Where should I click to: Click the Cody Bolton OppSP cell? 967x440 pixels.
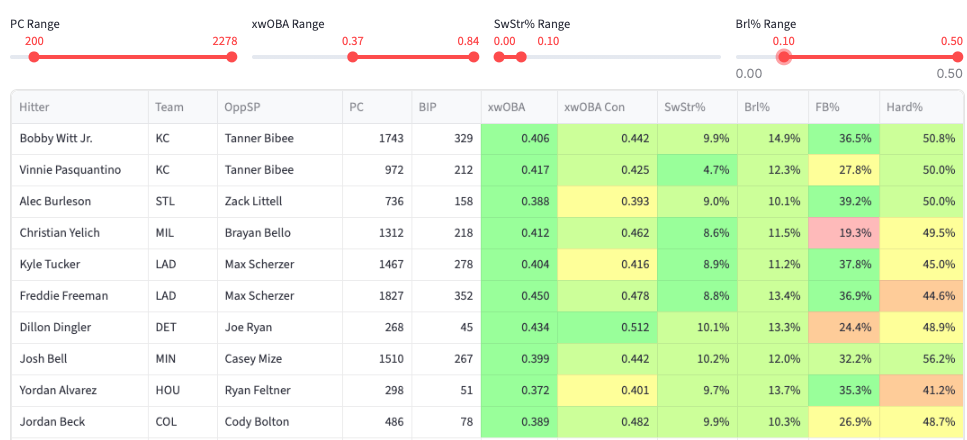[x=280, y=422]
